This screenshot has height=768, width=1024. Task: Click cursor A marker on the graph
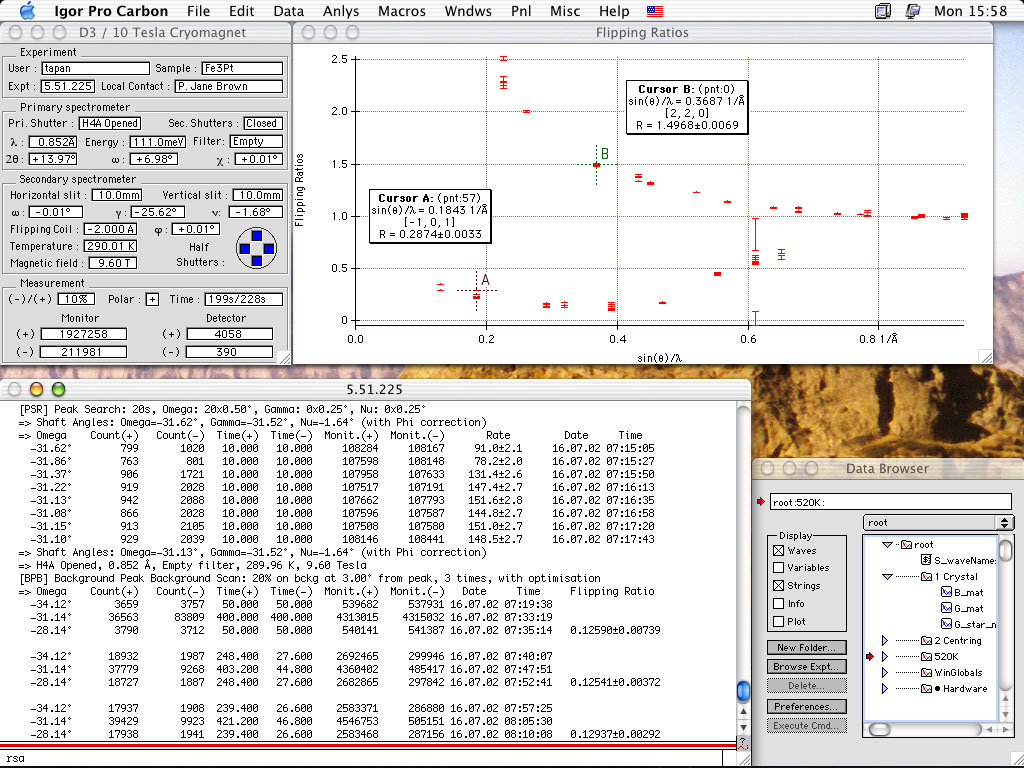coord(477,290)
